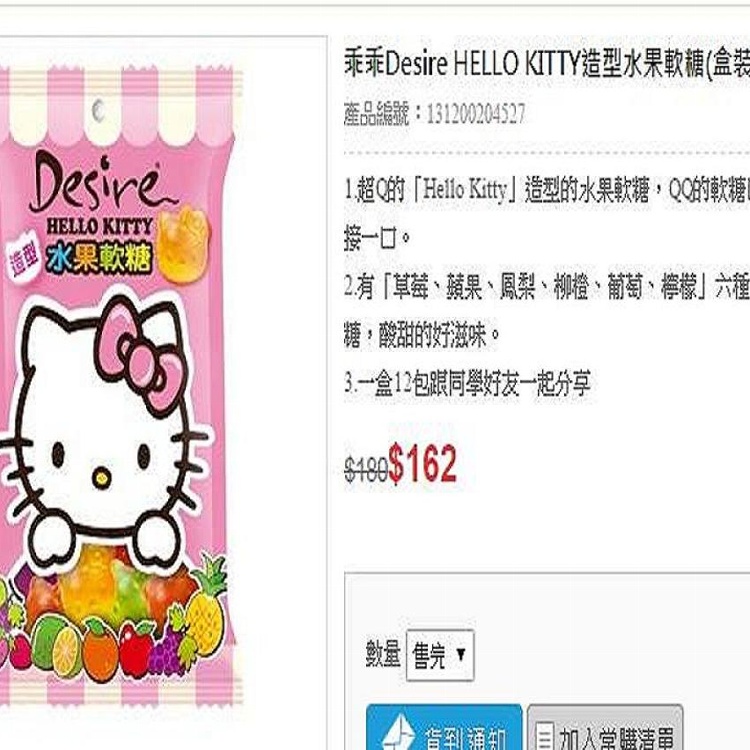Click the orange gummy candy graphic
Image resolution: width=750 pixels, height=750 pixels.
(183, 243)
